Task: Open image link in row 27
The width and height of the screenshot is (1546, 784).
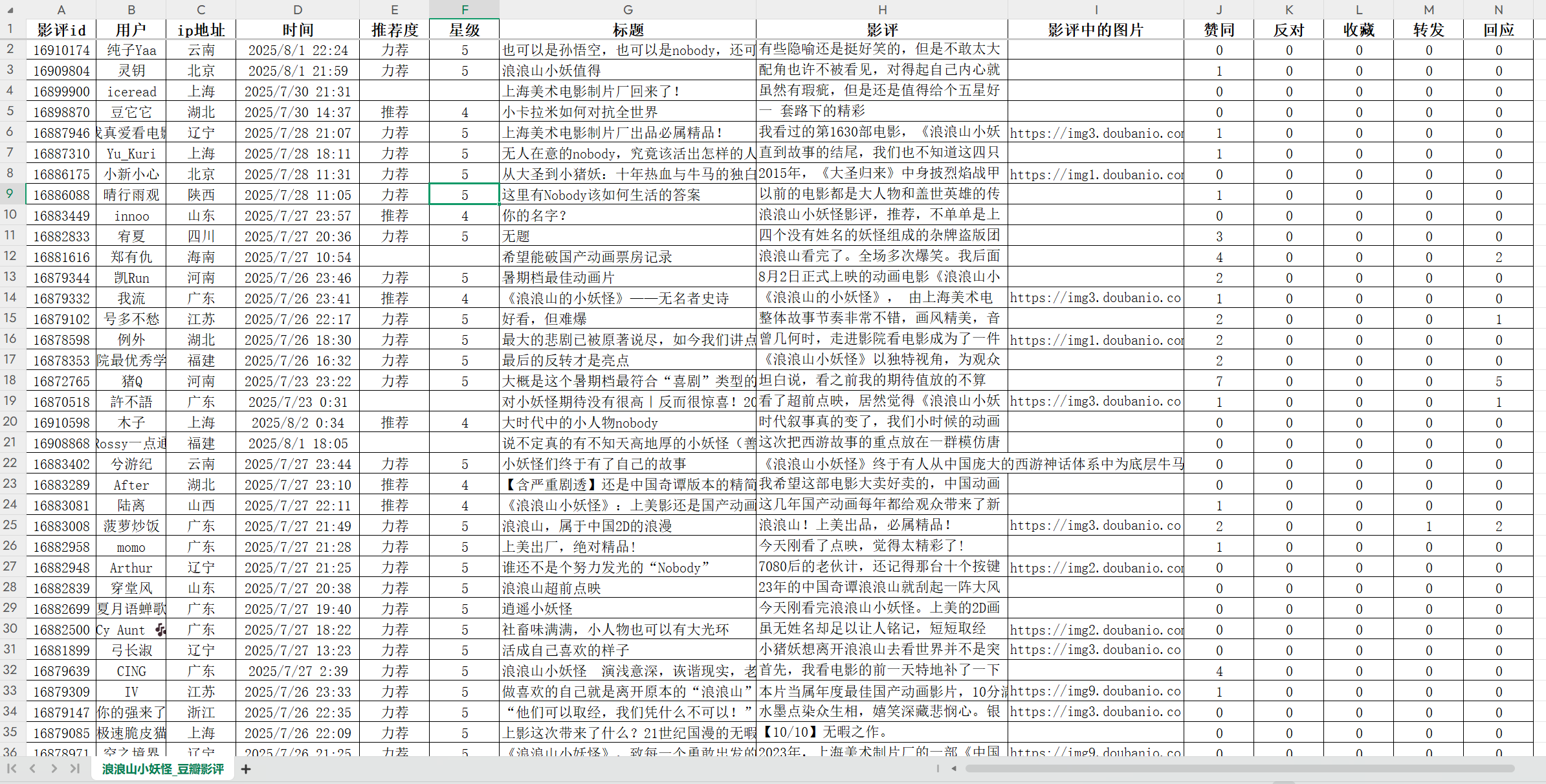Action: click(x=1096, y=567)
